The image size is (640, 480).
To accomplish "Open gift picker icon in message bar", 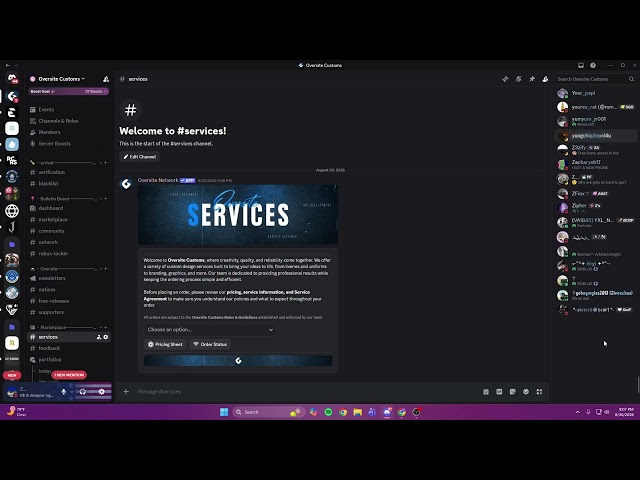I will coord(486,392).
